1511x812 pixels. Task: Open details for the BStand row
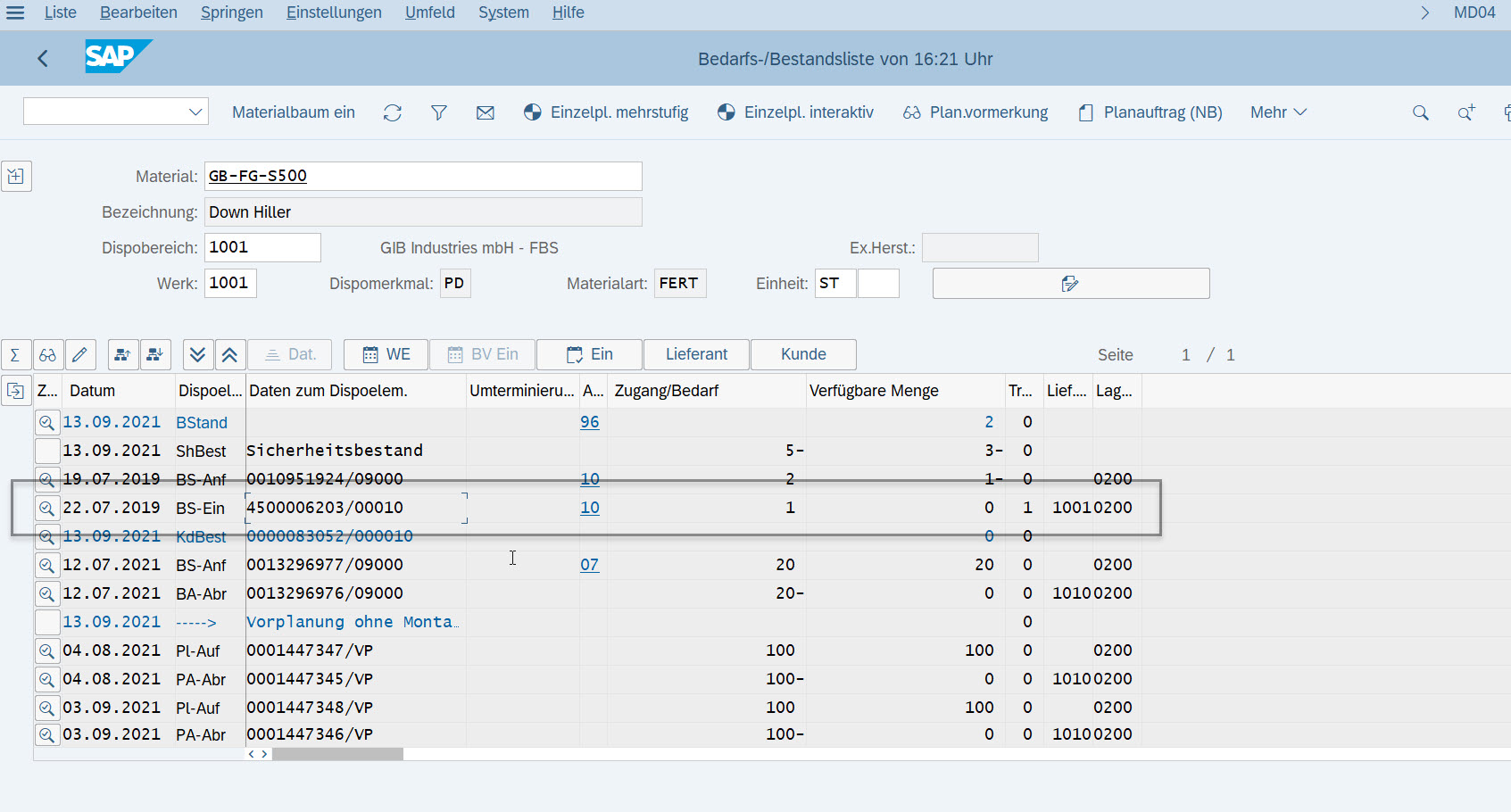click(x=47, y=423)
